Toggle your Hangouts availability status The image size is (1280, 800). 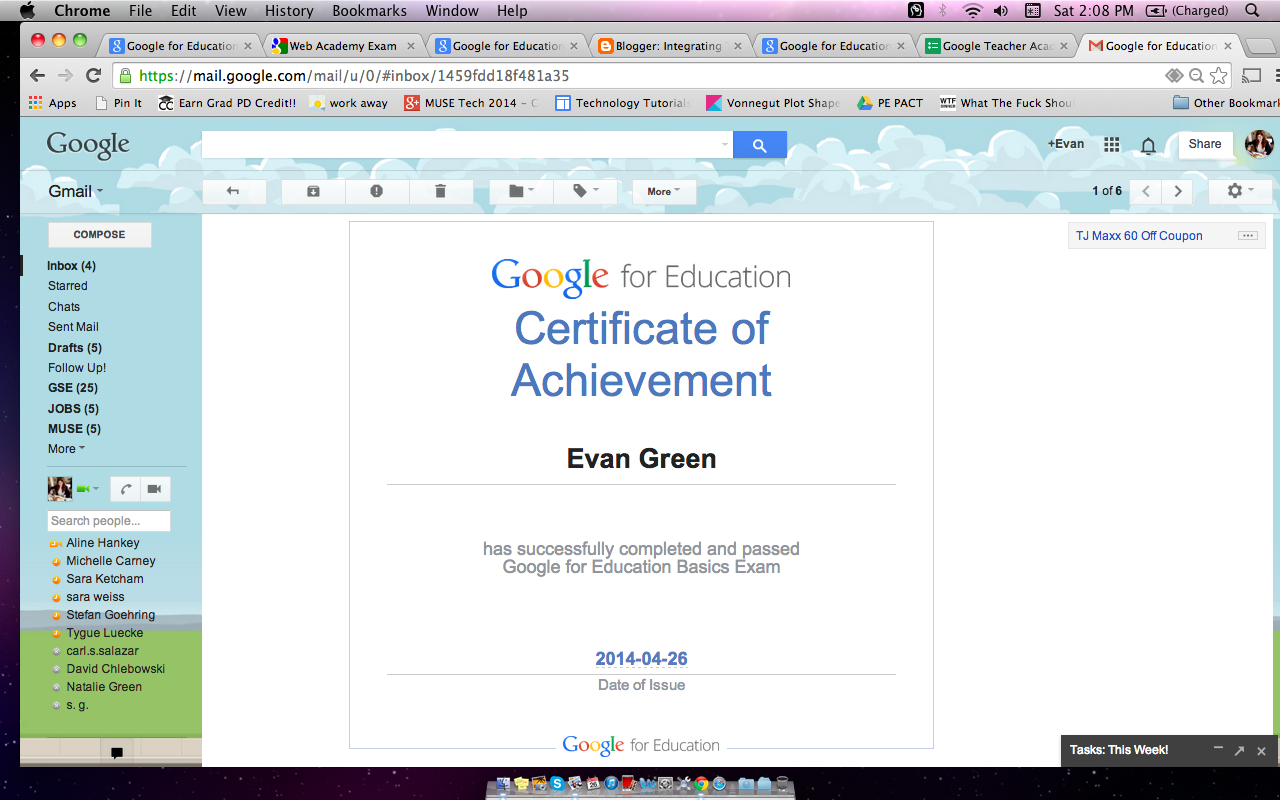click(89, 488)
